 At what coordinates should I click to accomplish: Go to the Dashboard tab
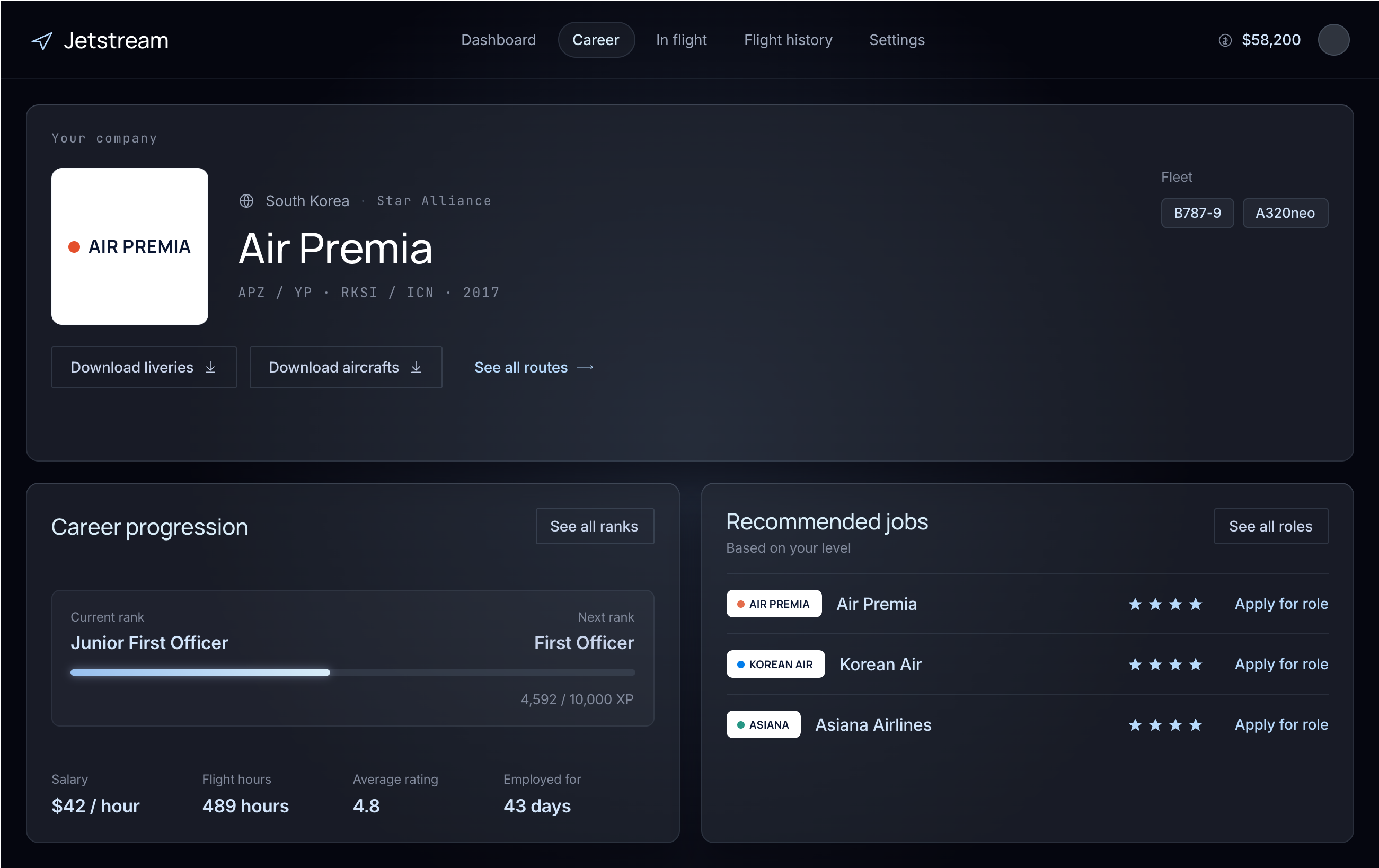498,40
